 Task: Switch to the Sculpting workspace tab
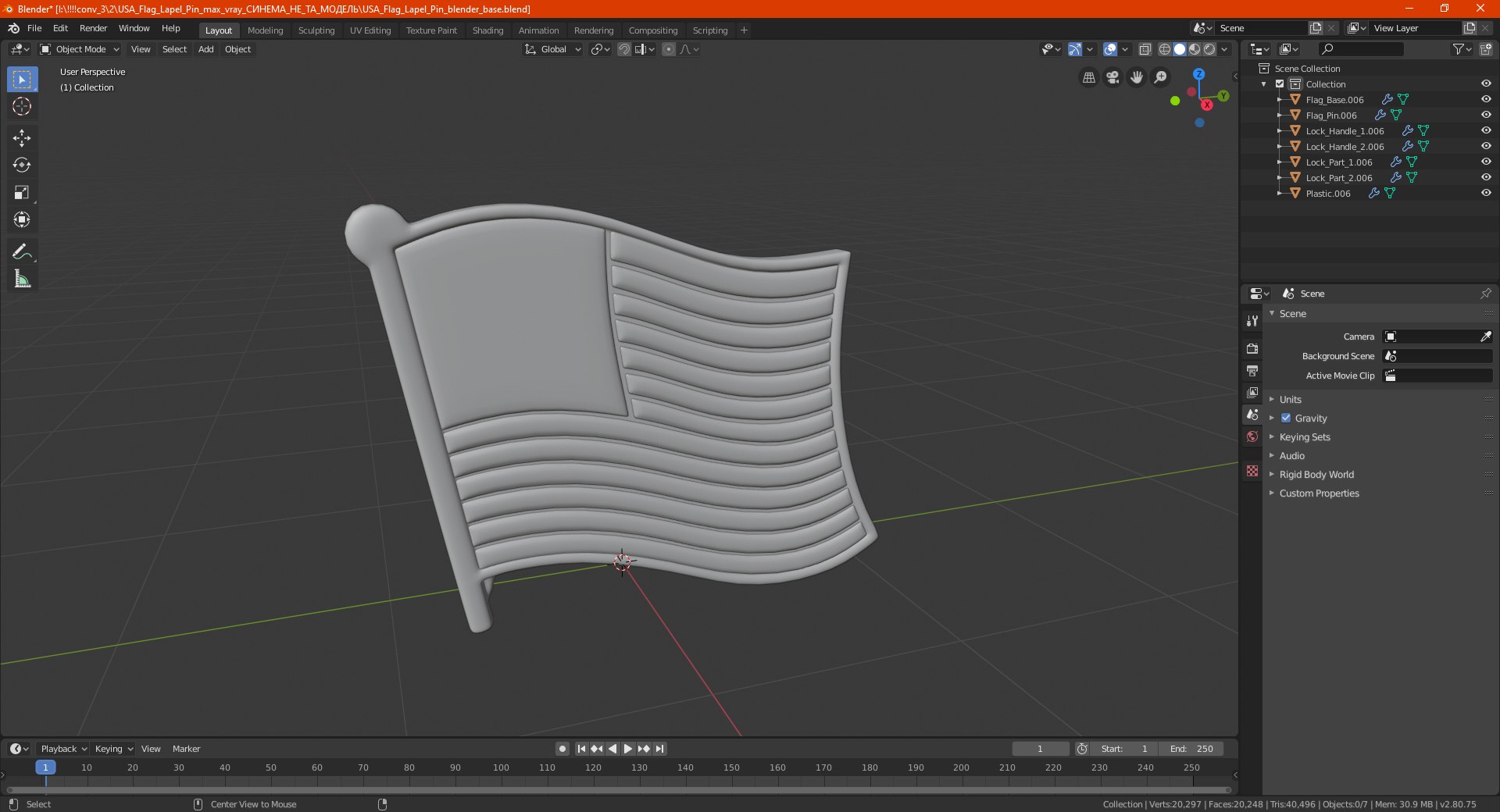[316, 30]
